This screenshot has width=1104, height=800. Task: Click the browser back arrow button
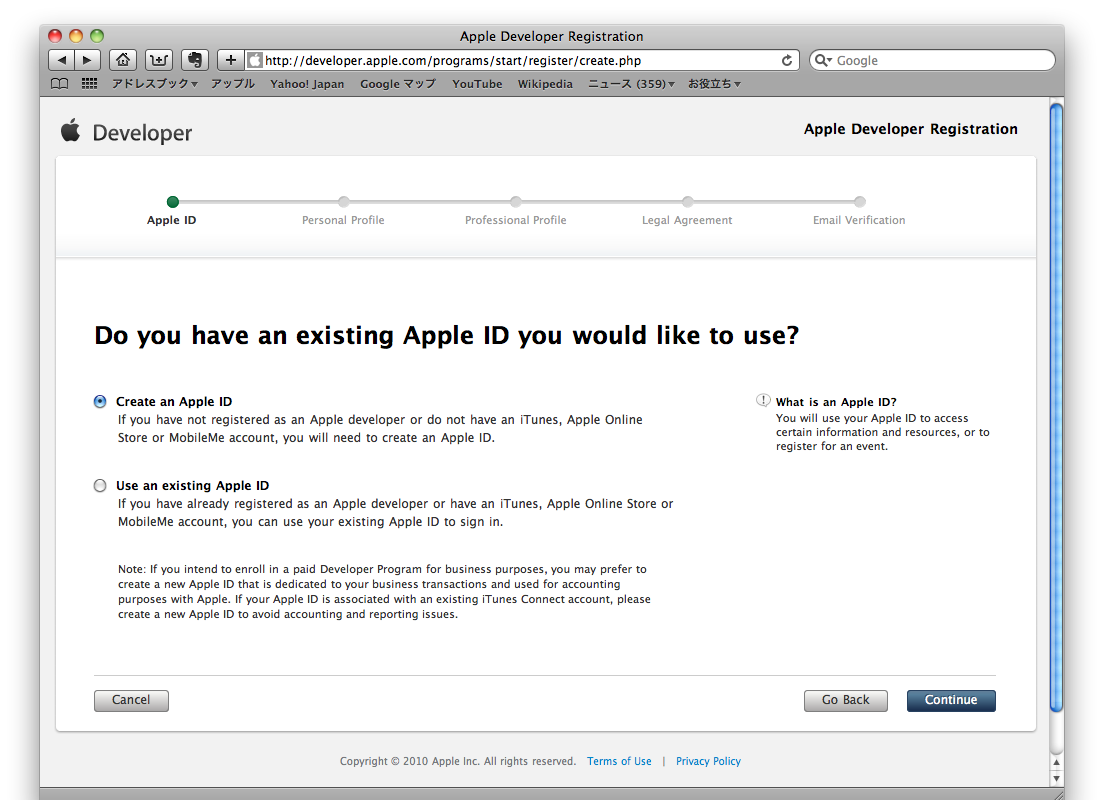point(62,60)
